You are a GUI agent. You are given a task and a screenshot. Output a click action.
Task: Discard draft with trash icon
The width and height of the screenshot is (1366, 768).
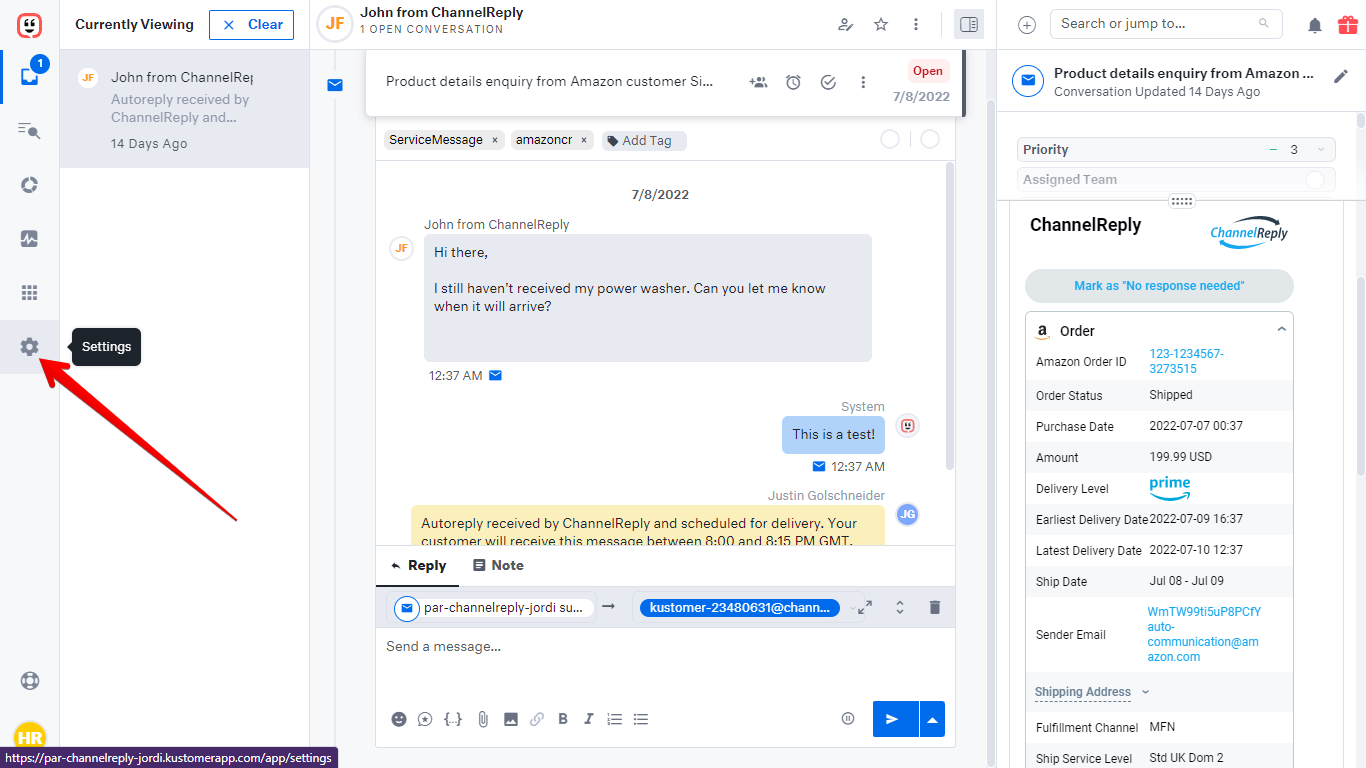935,607
